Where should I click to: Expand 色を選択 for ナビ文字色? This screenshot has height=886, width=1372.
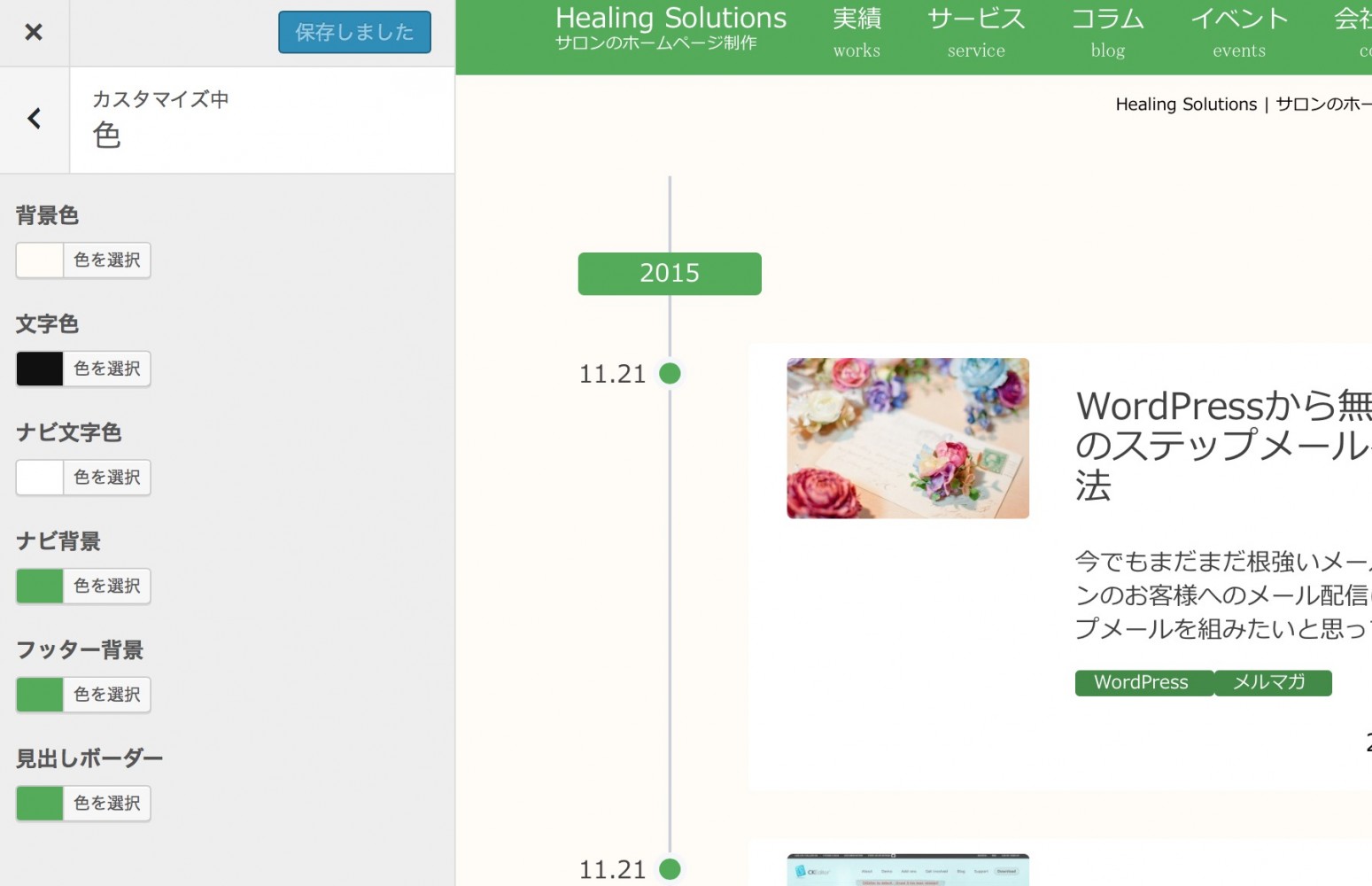(x=106, y=478)
